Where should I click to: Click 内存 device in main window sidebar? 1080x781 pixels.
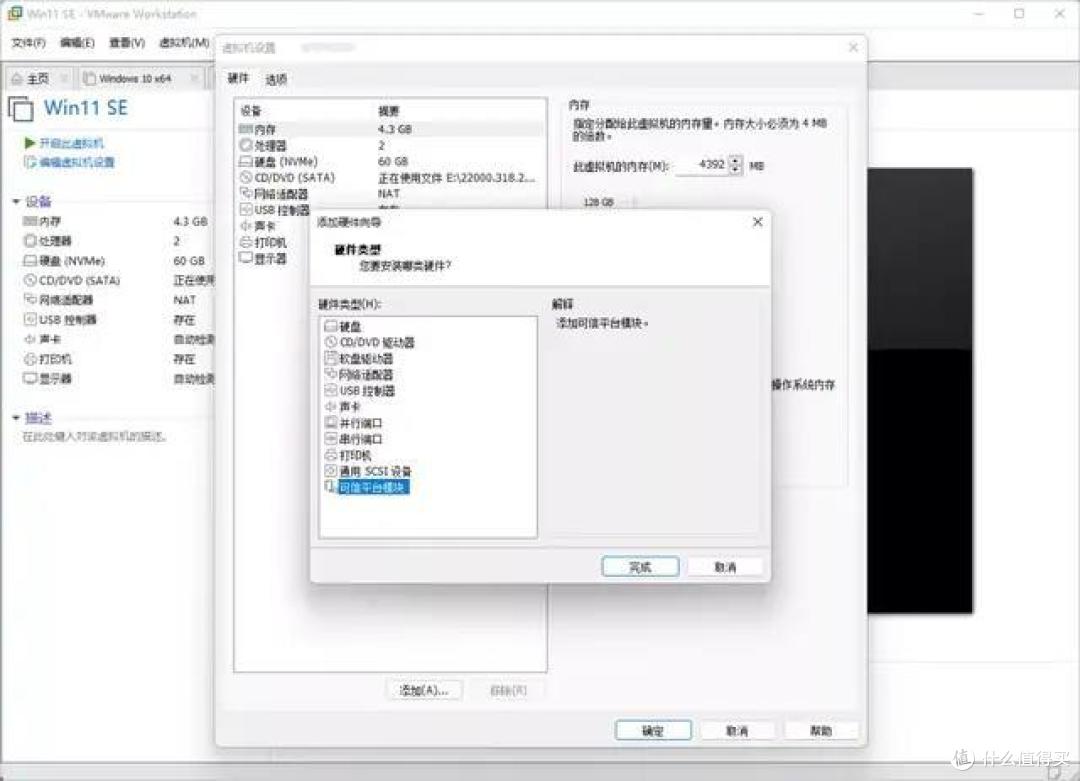click(x=42, y=221)
